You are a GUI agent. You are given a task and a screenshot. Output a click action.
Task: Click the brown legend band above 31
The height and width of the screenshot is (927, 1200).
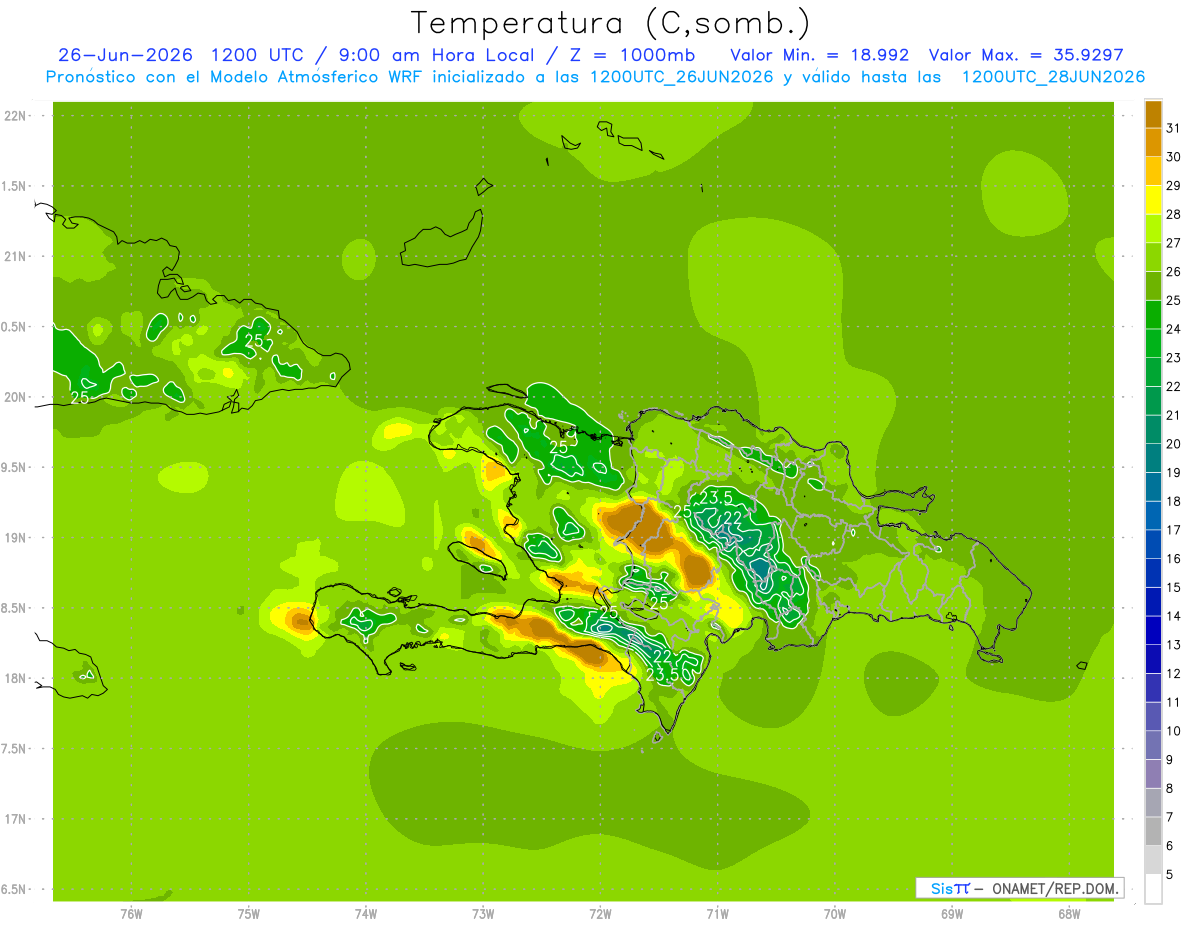click(1153, 114)
